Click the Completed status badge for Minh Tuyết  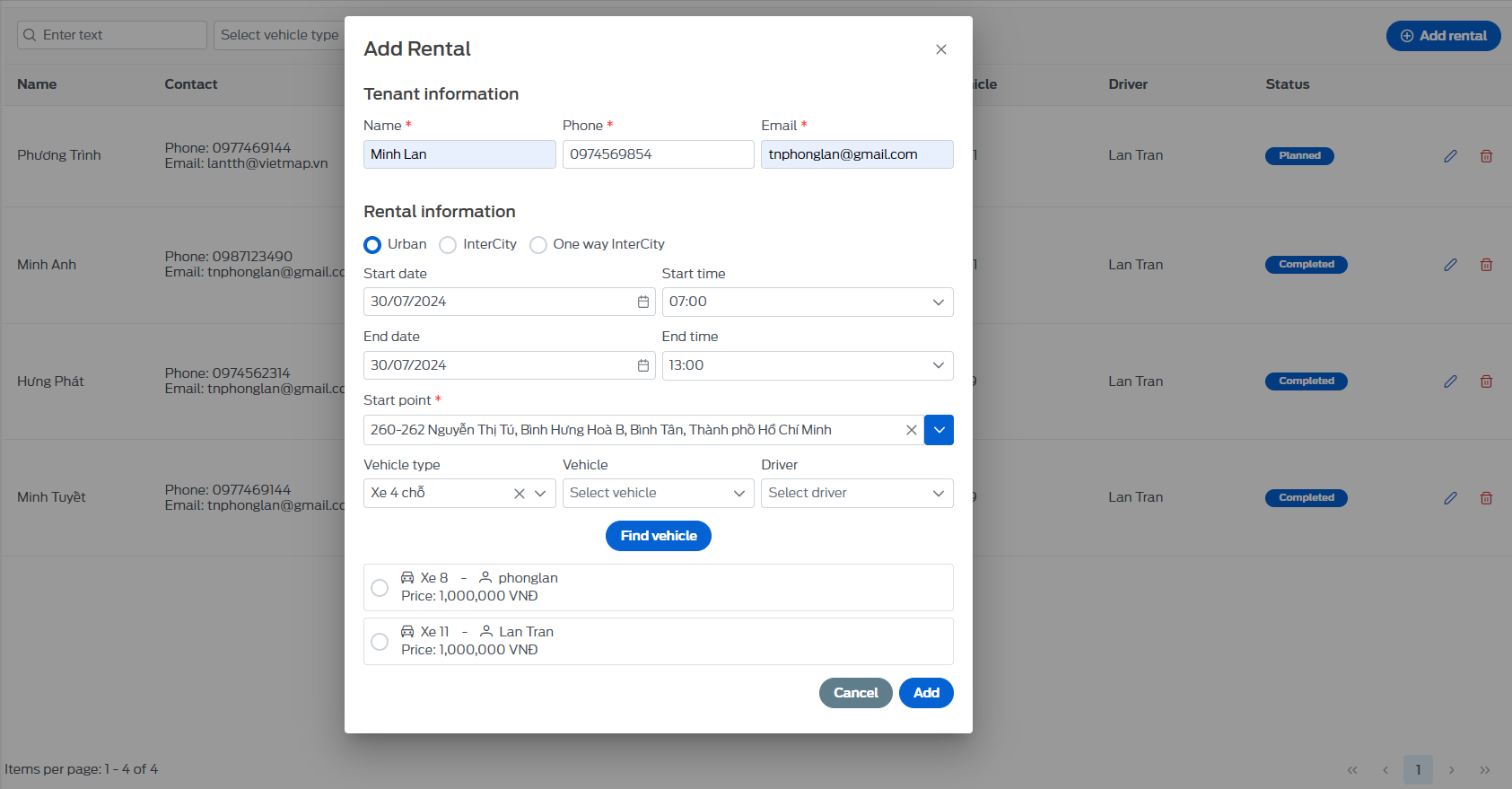click(x=1307, y=498)
